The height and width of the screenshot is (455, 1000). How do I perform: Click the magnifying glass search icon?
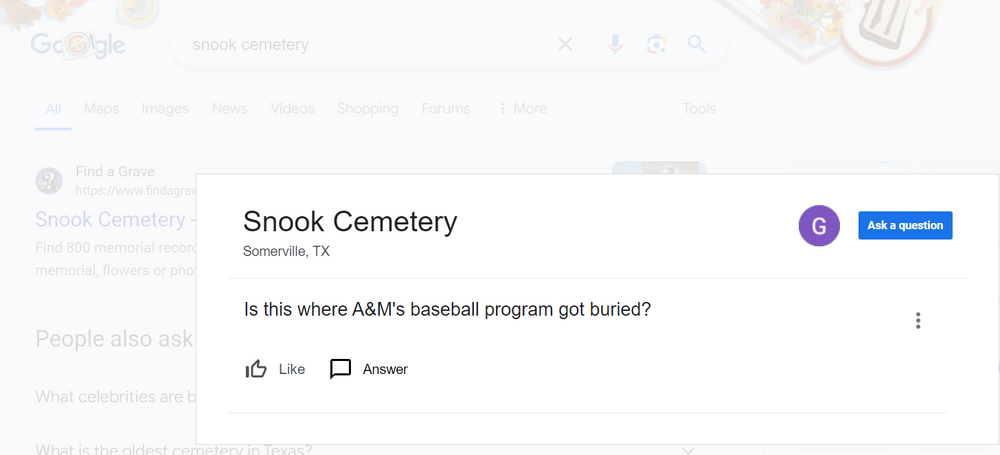pos(697,44)
